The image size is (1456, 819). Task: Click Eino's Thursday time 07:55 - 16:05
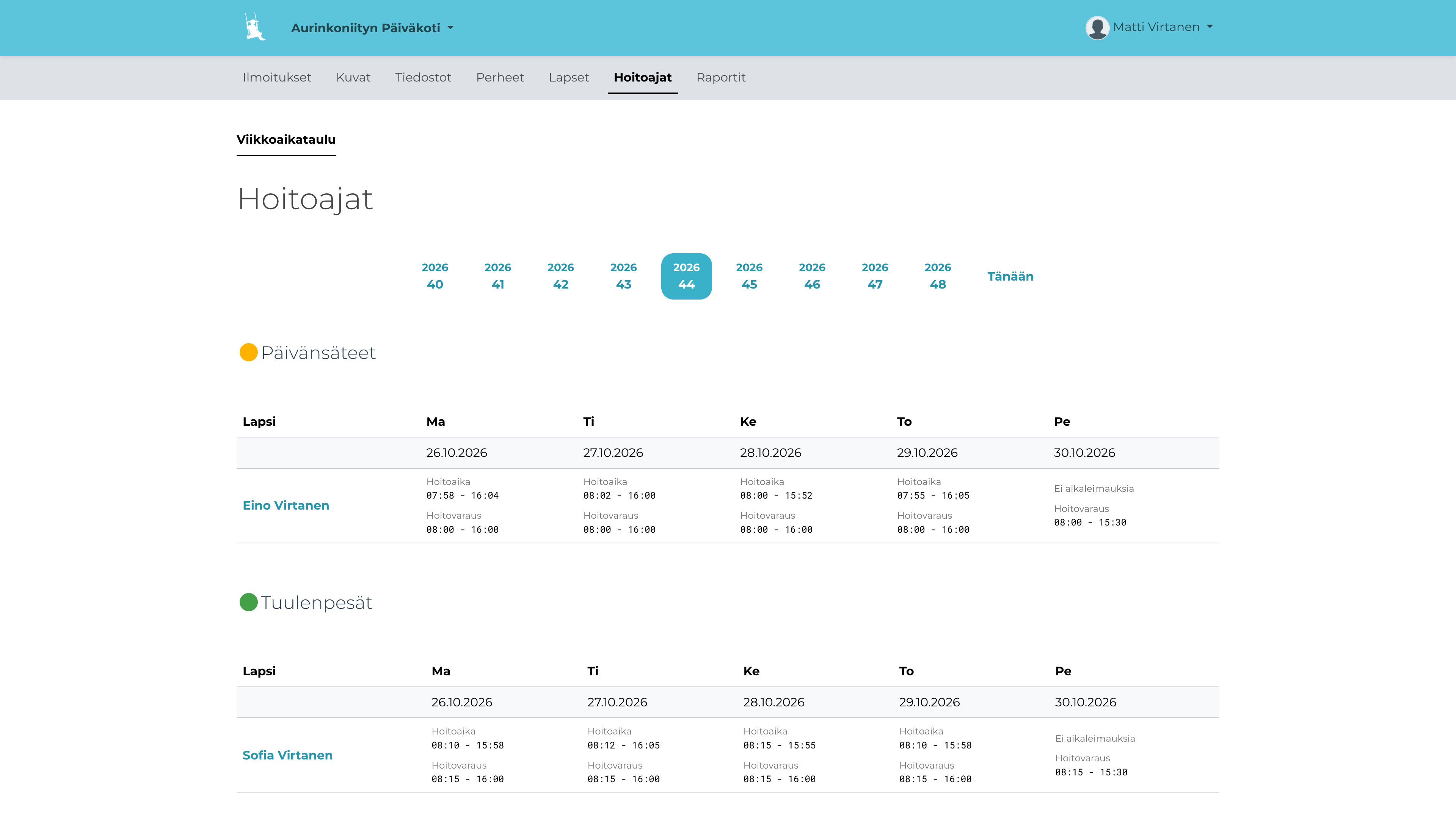click(x=933, y=496)
